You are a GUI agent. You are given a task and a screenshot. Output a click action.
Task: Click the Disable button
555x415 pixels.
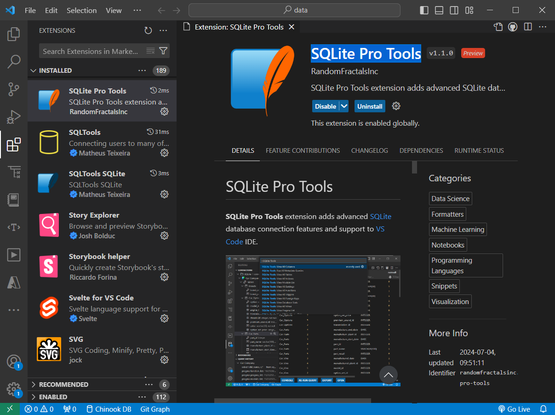point(325,106)
